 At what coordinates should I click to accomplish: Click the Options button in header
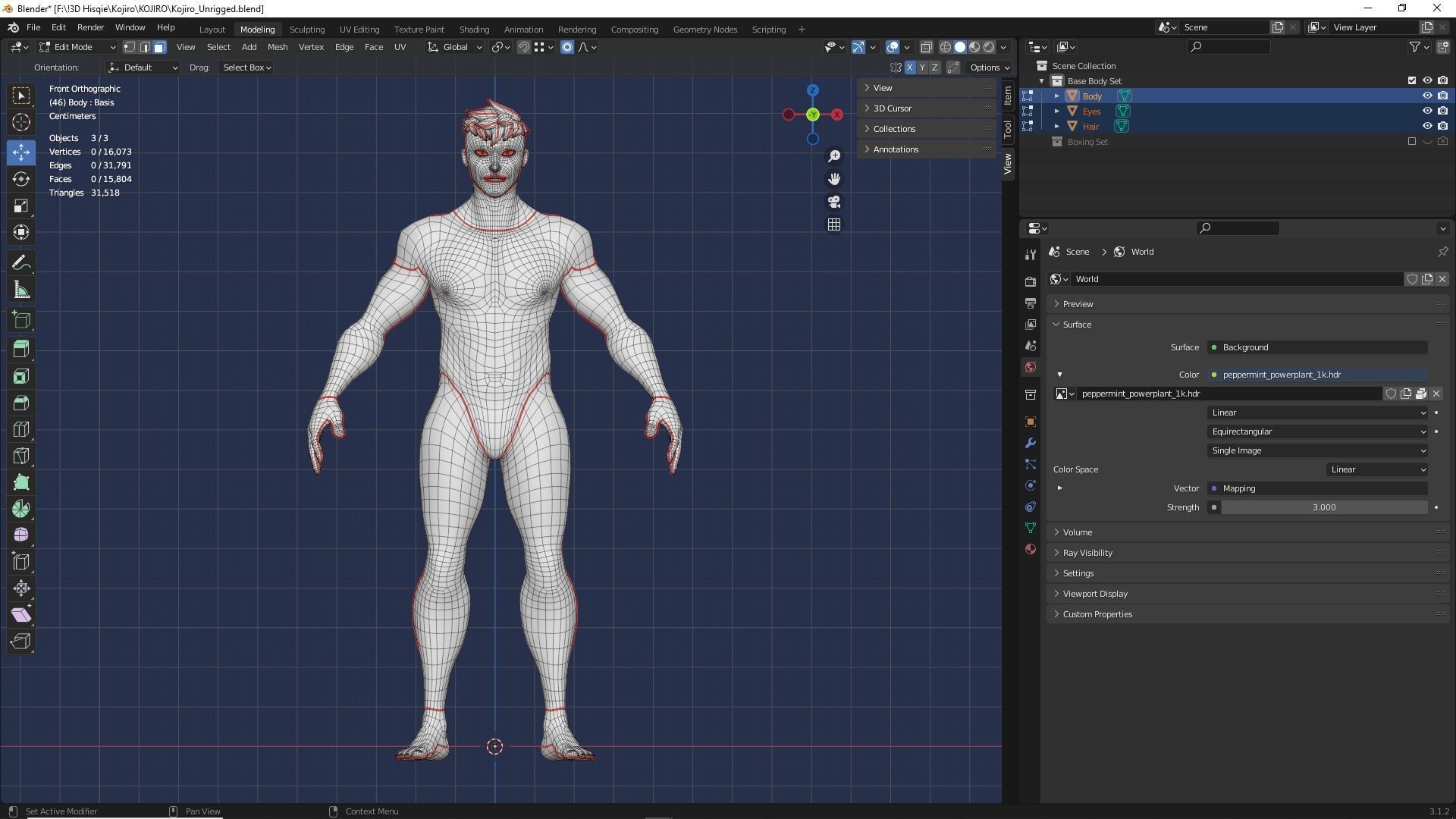coord(989,67)
